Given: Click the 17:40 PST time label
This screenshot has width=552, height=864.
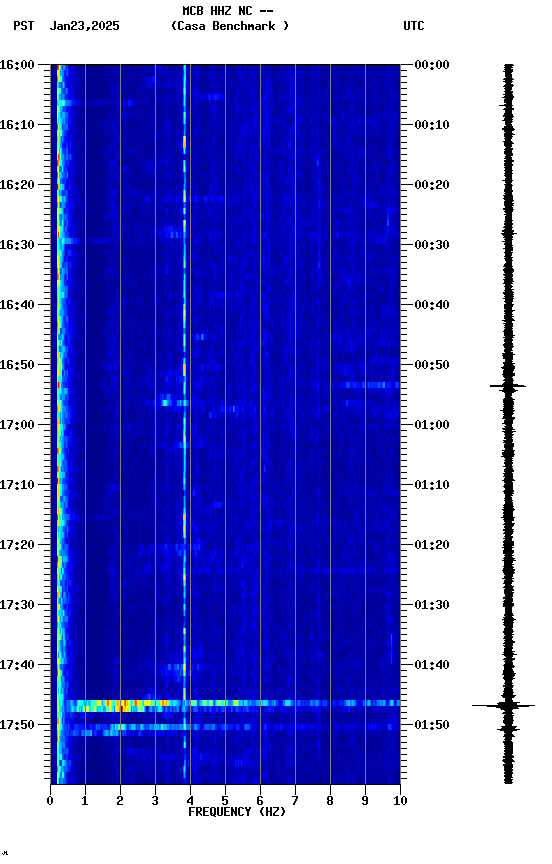Looking at the screenshot, I should pos(17,665).
